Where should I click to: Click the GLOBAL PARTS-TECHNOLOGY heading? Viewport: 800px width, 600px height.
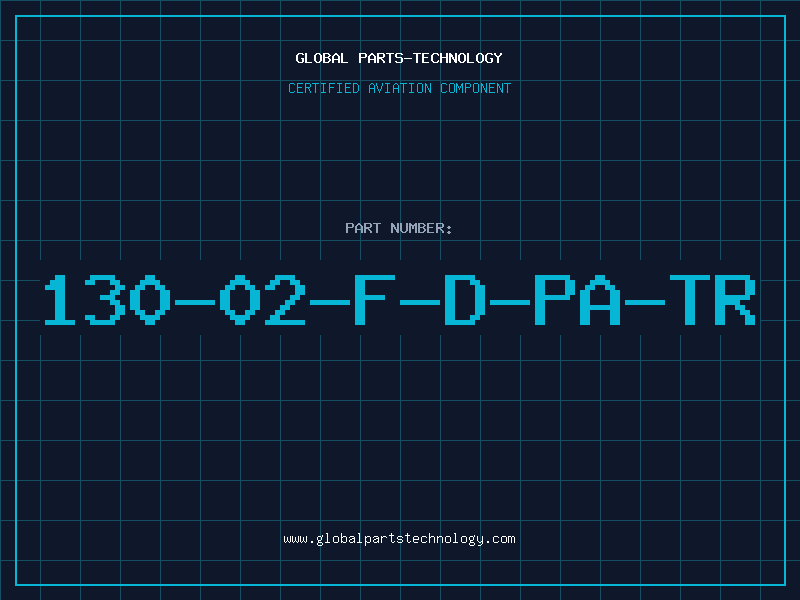[x=399, y=58]
